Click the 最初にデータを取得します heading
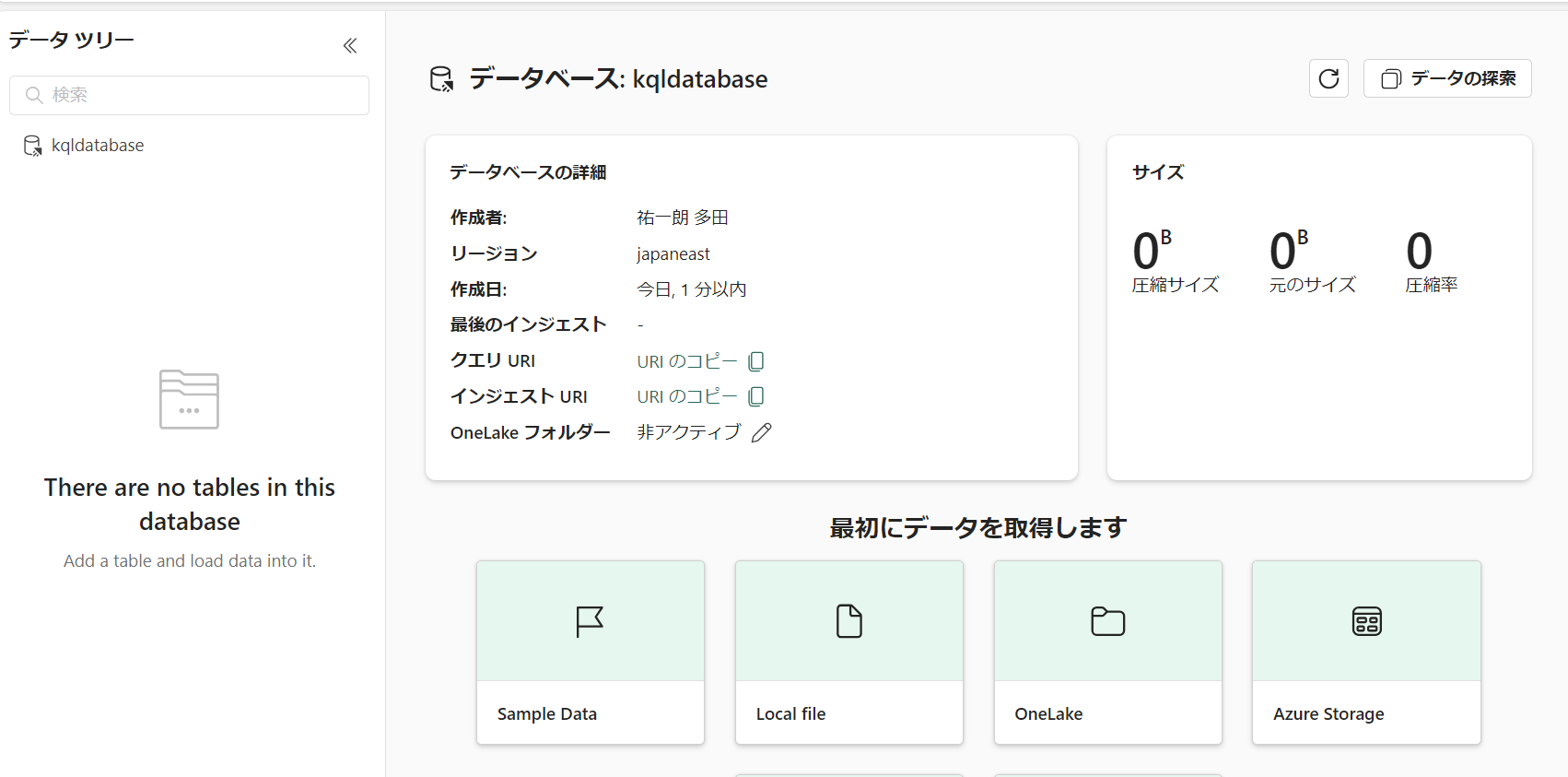This screenshot has width=1568, height=777. click(x=978, y=528)
